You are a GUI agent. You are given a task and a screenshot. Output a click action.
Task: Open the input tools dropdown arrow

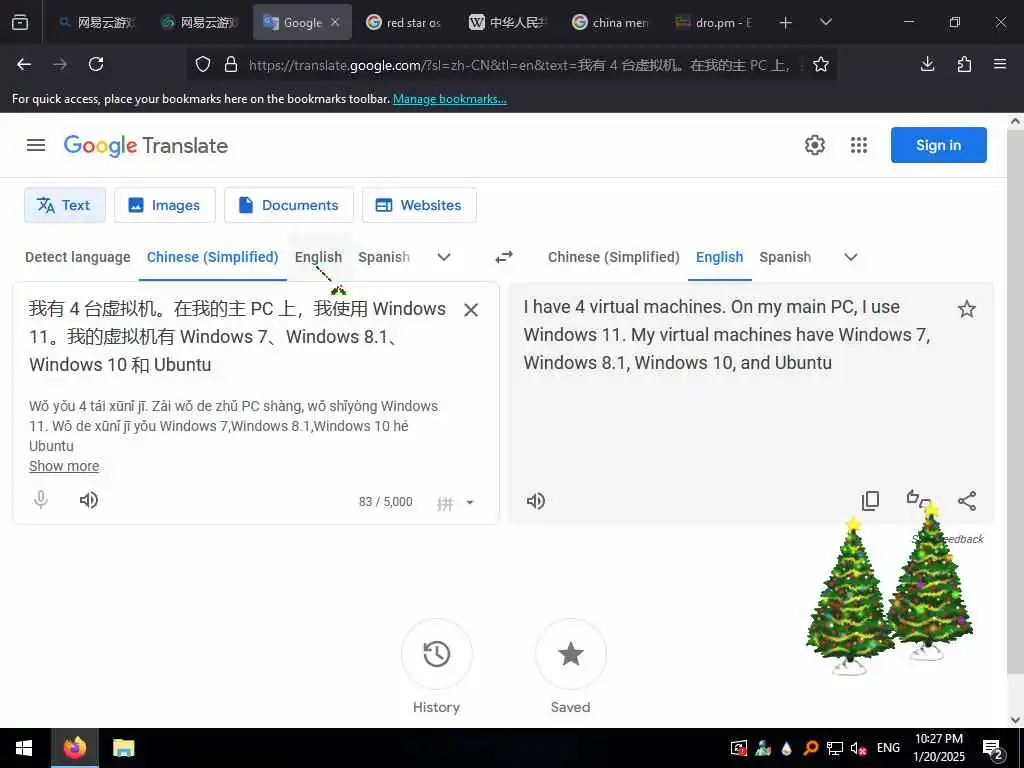click(470, 503)
